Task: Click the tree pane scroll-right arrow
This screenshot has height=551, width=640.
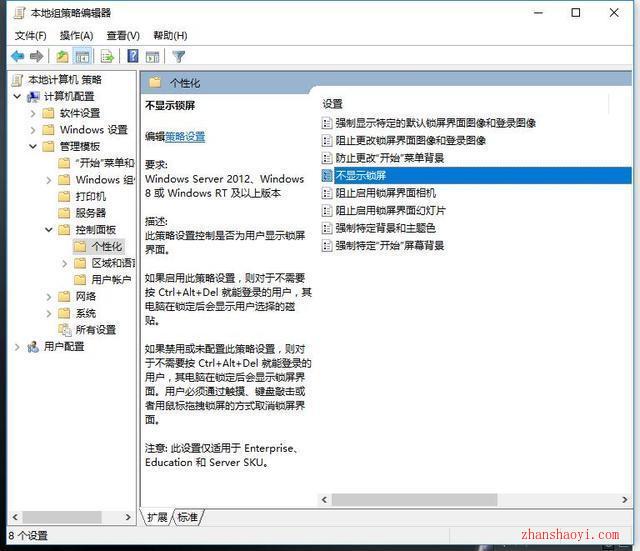Action: coord(128,518)
